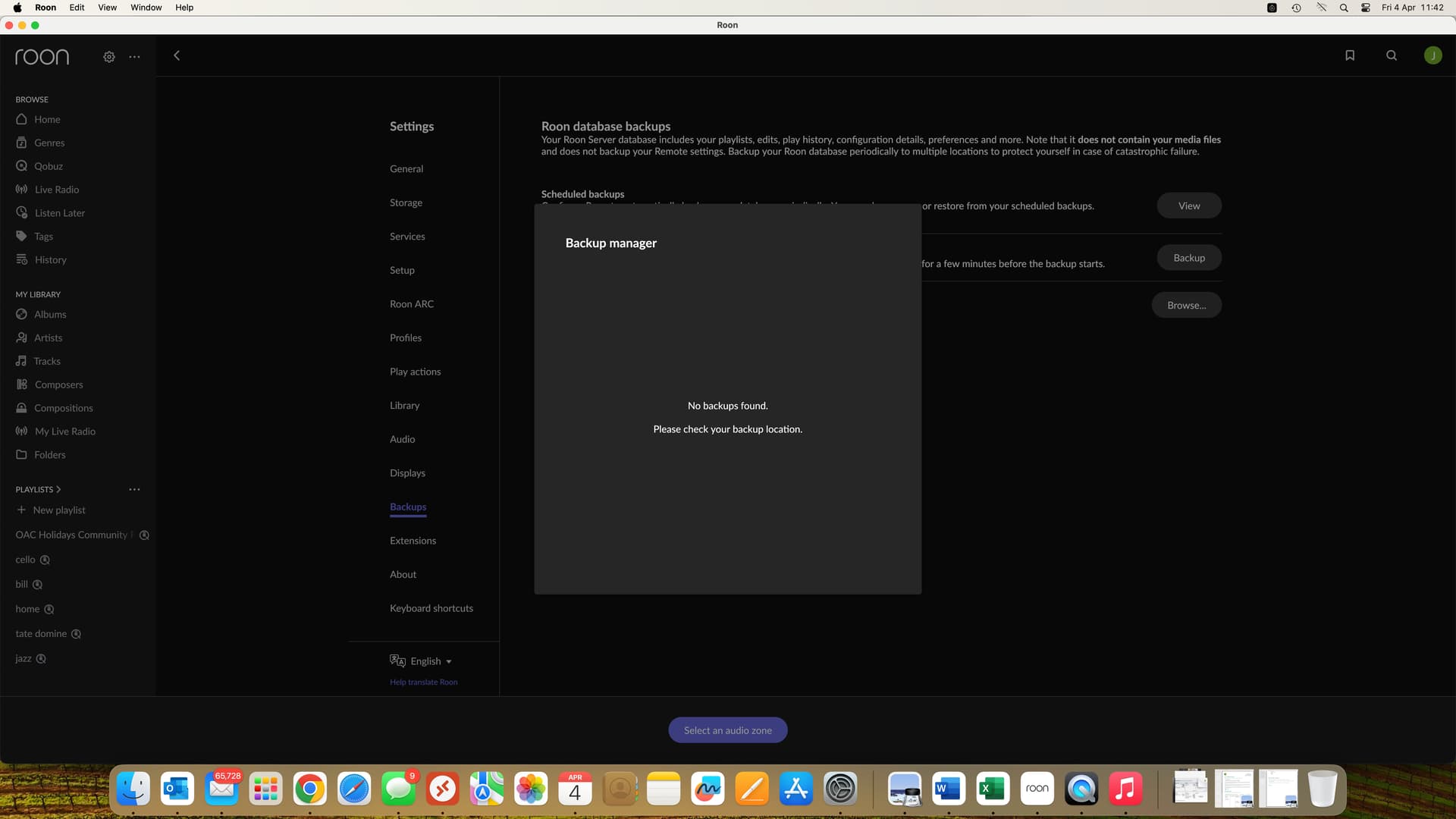
Task: Open the Displays settings tab
Action: (x=407, y=473)
